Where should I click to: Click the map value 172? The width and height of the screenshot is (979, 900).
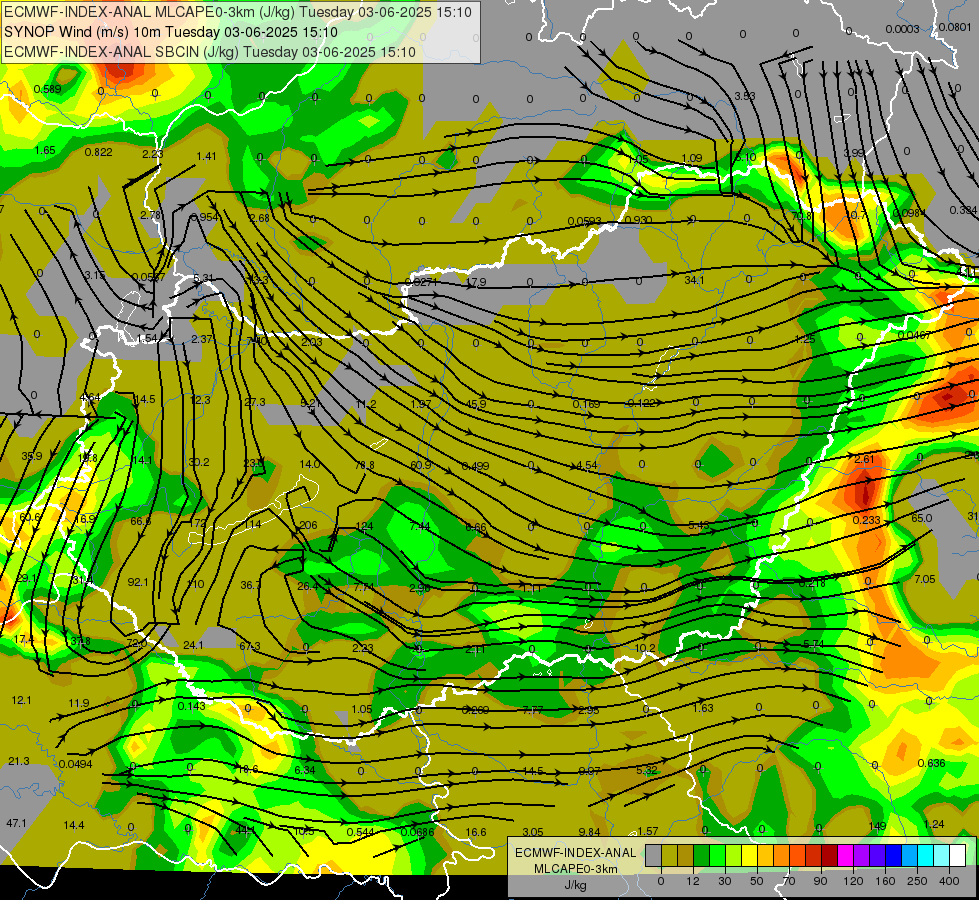click(198, 523)
